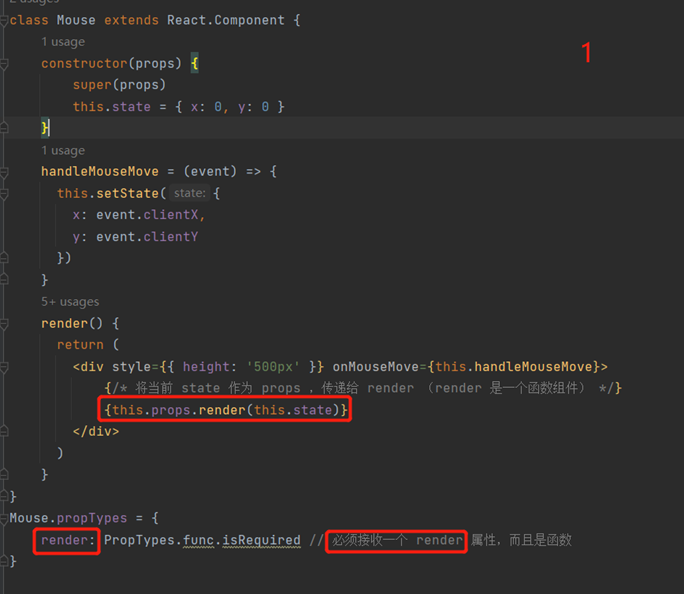Open '1 usage' hint above handleMouseMove

[x=63, y=150]
